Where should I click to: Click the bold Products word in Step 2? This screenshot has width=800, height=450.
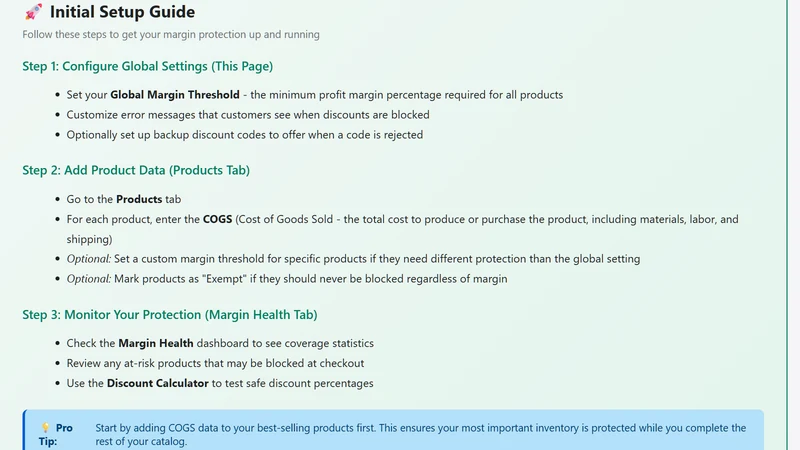pyautogui.click(x=139, y=199)
